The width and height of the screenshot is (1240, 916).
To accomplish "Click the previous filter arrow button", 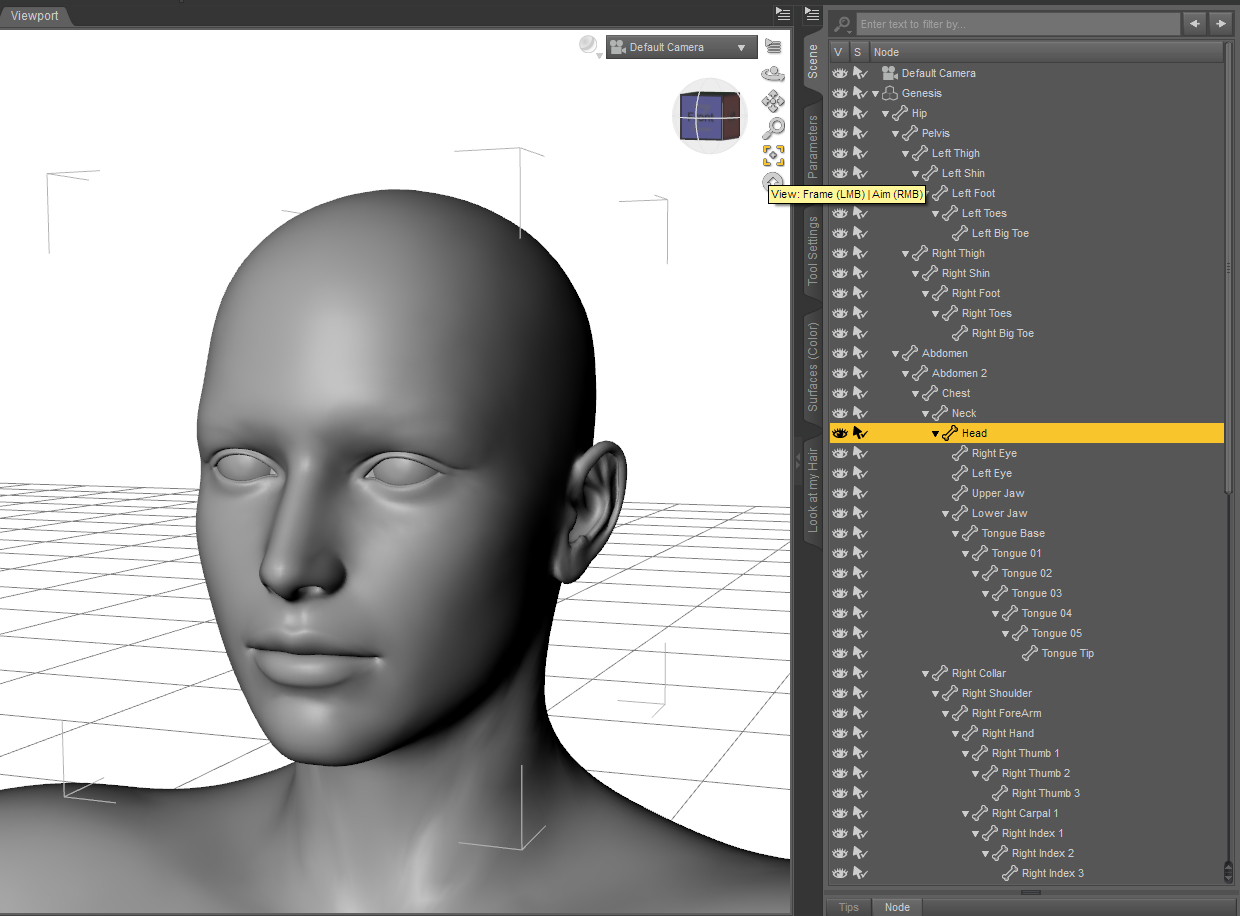I will pos(1193,23).
